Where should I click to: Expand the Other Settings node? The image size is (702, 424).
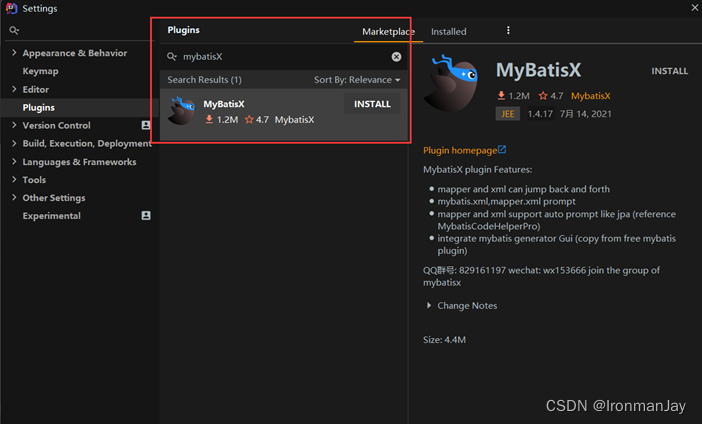coord(14,197)
